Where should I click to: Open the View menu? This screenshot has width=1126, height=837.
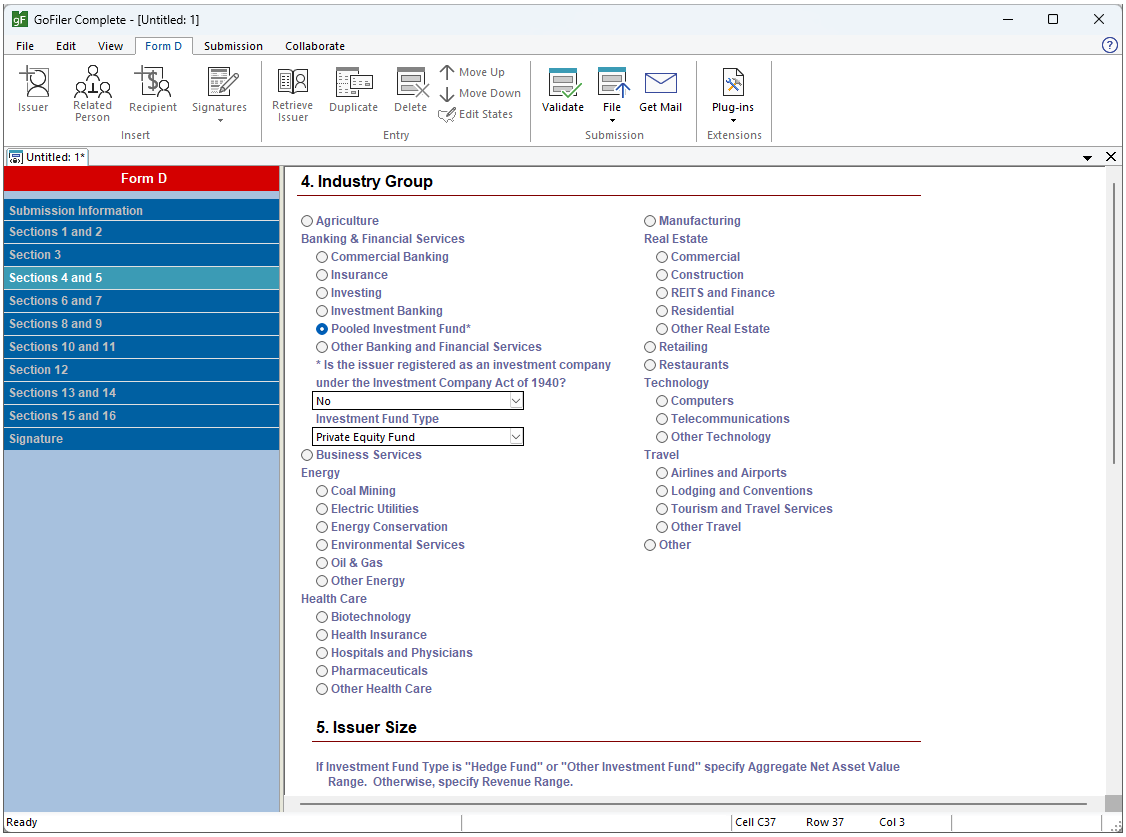click(x=110, y=46)
